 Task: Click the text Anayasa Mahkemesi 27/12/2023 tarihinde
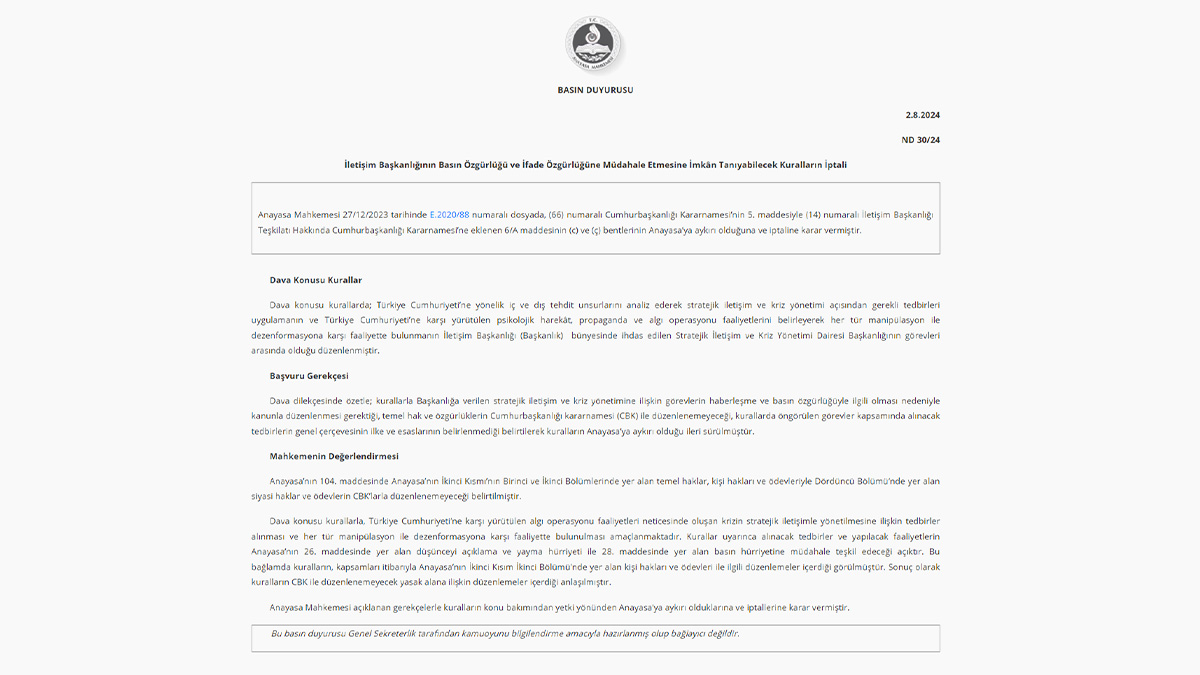coord(341,214)
